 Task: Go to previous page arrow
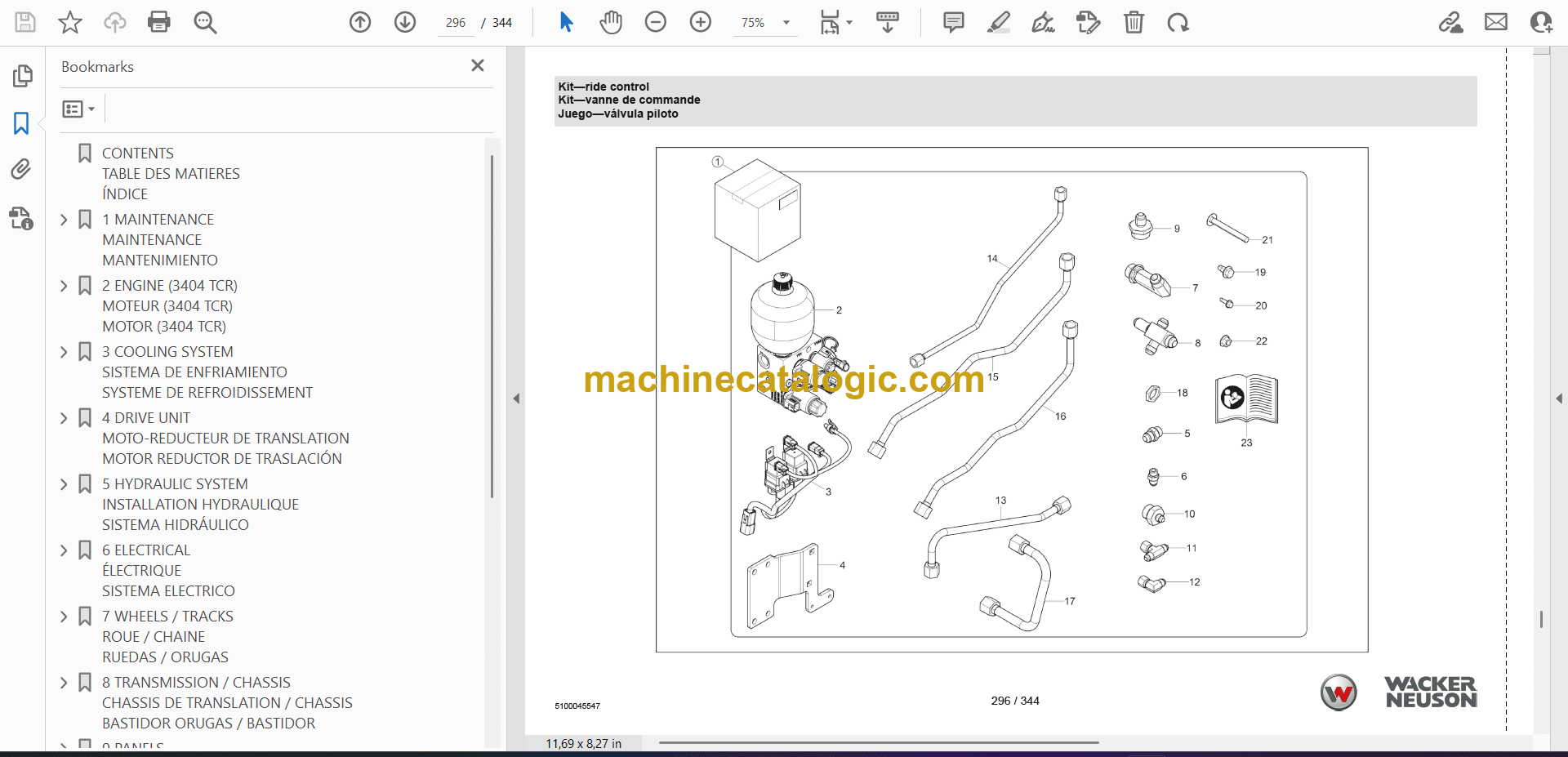tap(360, 22)
